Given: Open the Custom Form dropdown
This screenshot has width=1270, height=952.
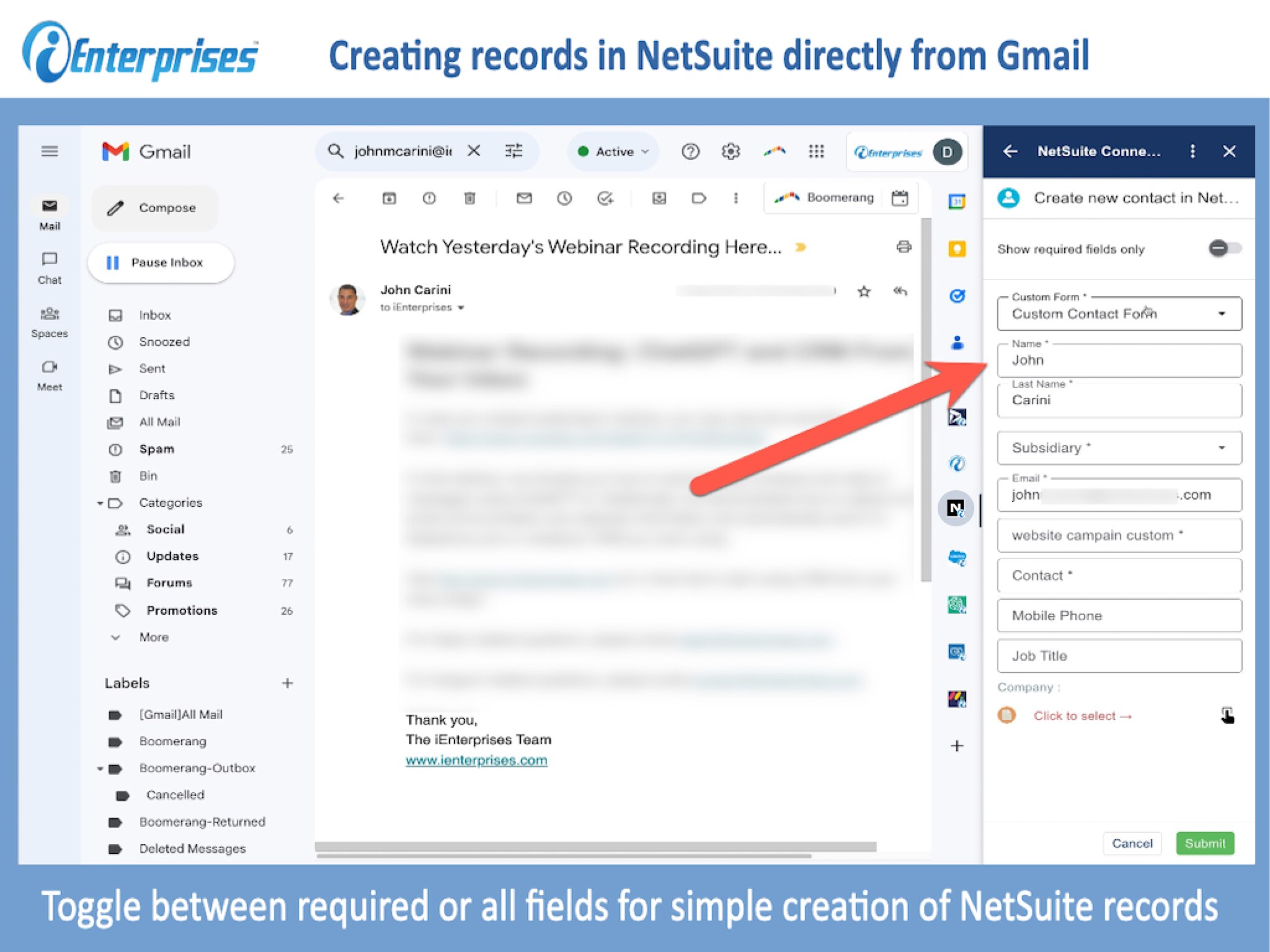Looking at the screenshot, I should coord(1119,314).
